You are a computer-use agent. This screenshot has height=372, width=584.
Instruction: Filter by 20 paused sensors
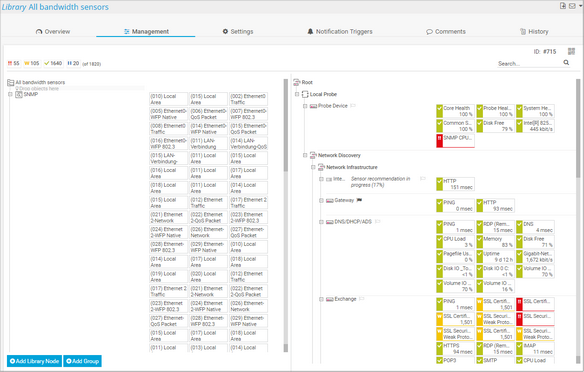[73, 63]
